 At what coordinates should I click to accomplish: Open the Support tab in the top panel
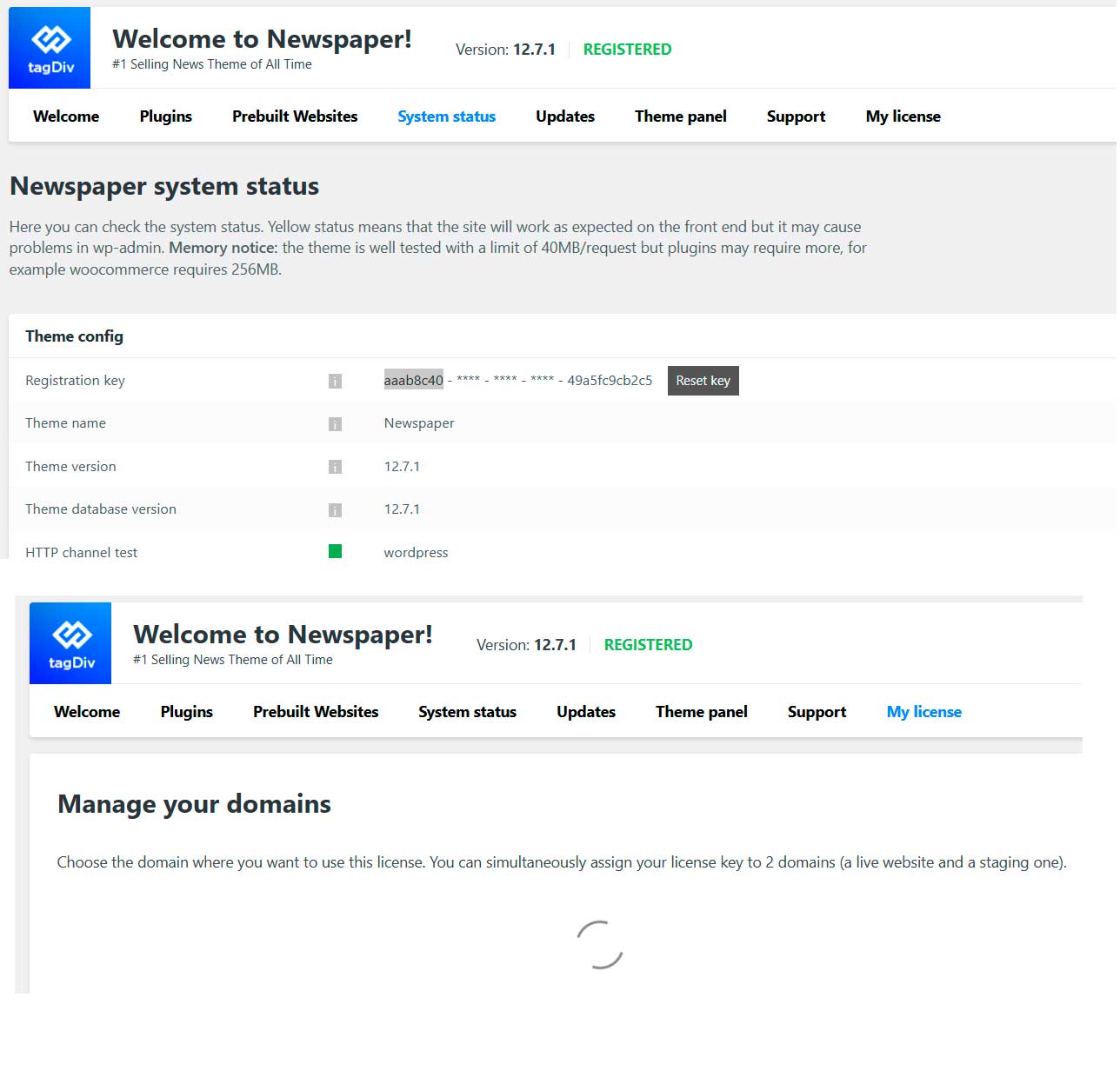tap(796, 116)
